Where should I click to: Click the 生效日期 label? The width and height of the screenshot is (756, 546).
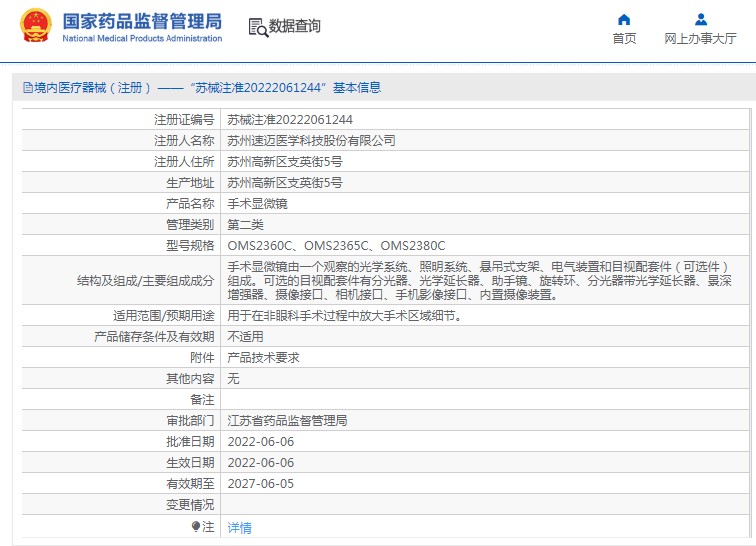pos(190,463)
